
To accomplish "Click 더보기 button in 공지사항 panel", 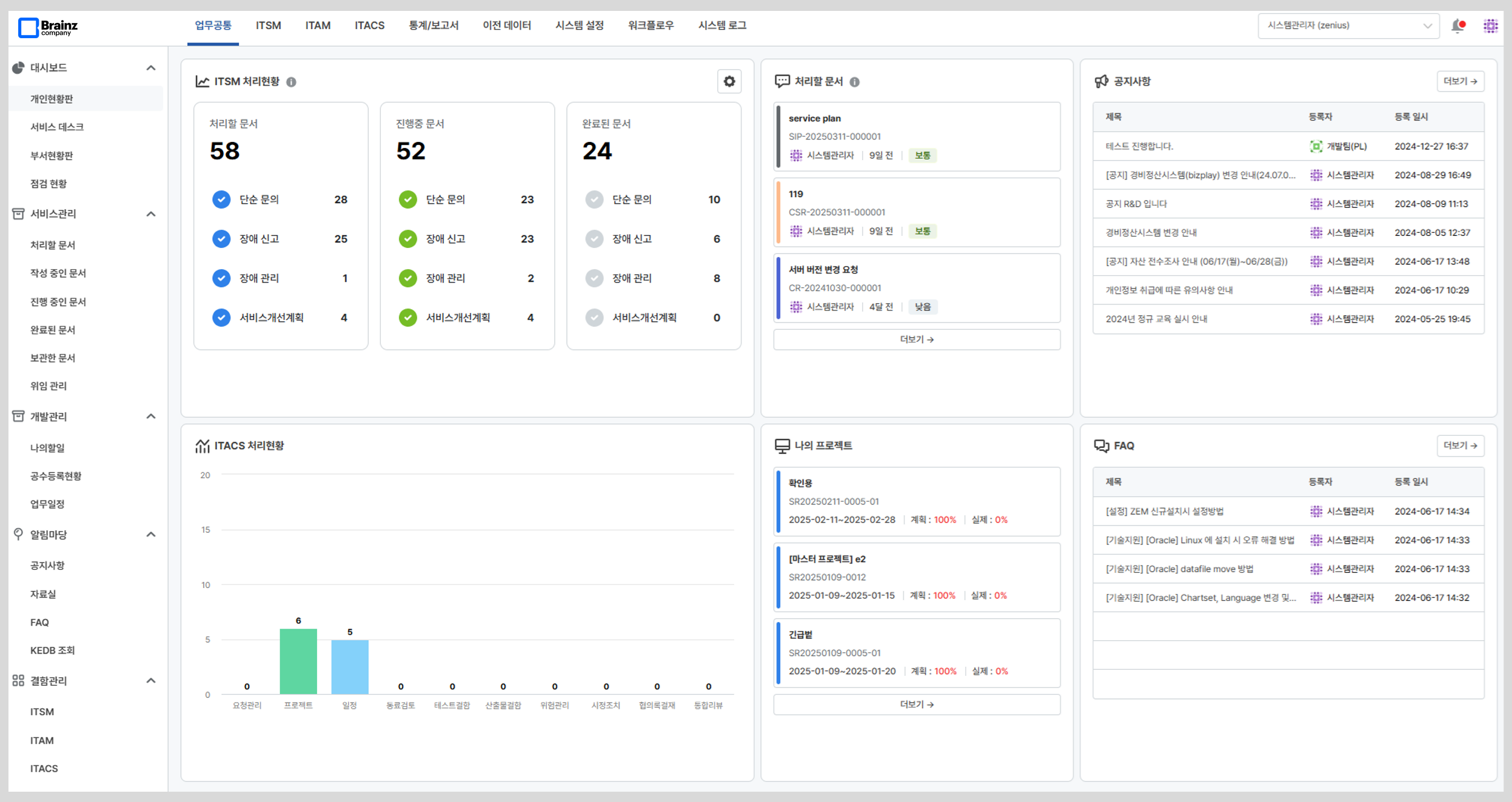I will pos(1460,81).
